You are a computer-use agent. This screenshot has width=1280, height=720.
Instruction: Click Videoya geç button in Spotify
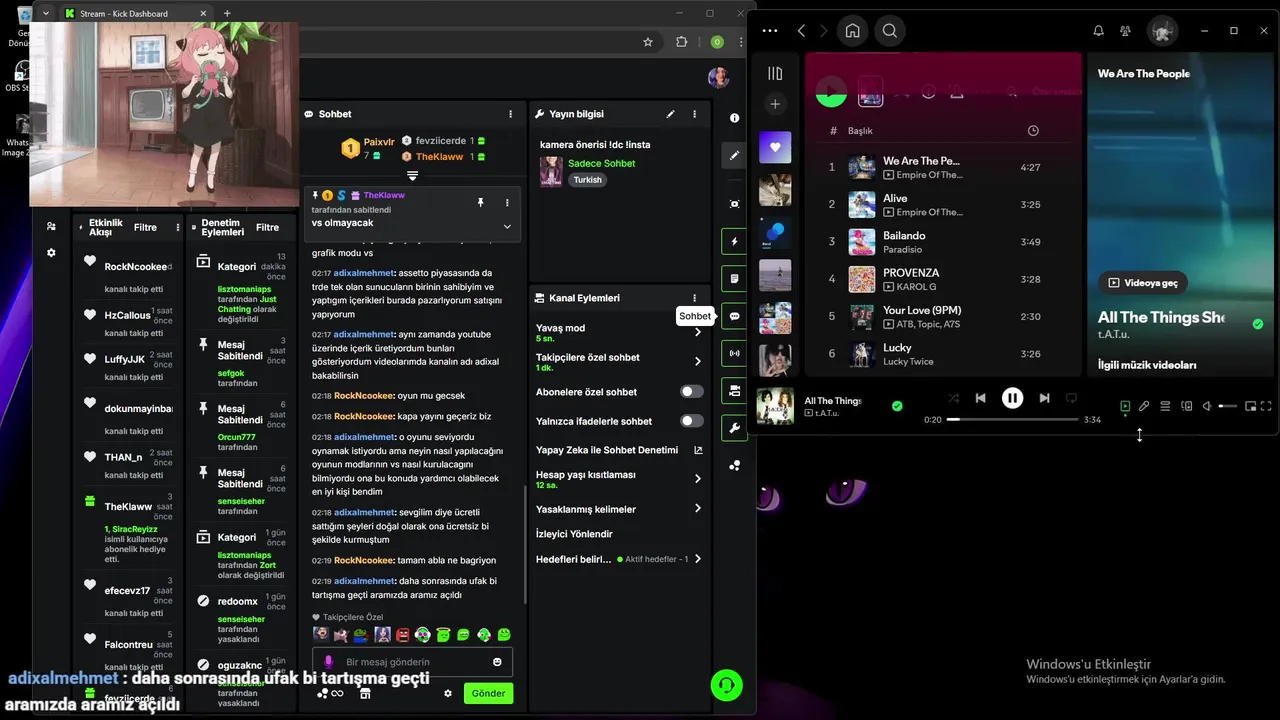(1142, 283)
